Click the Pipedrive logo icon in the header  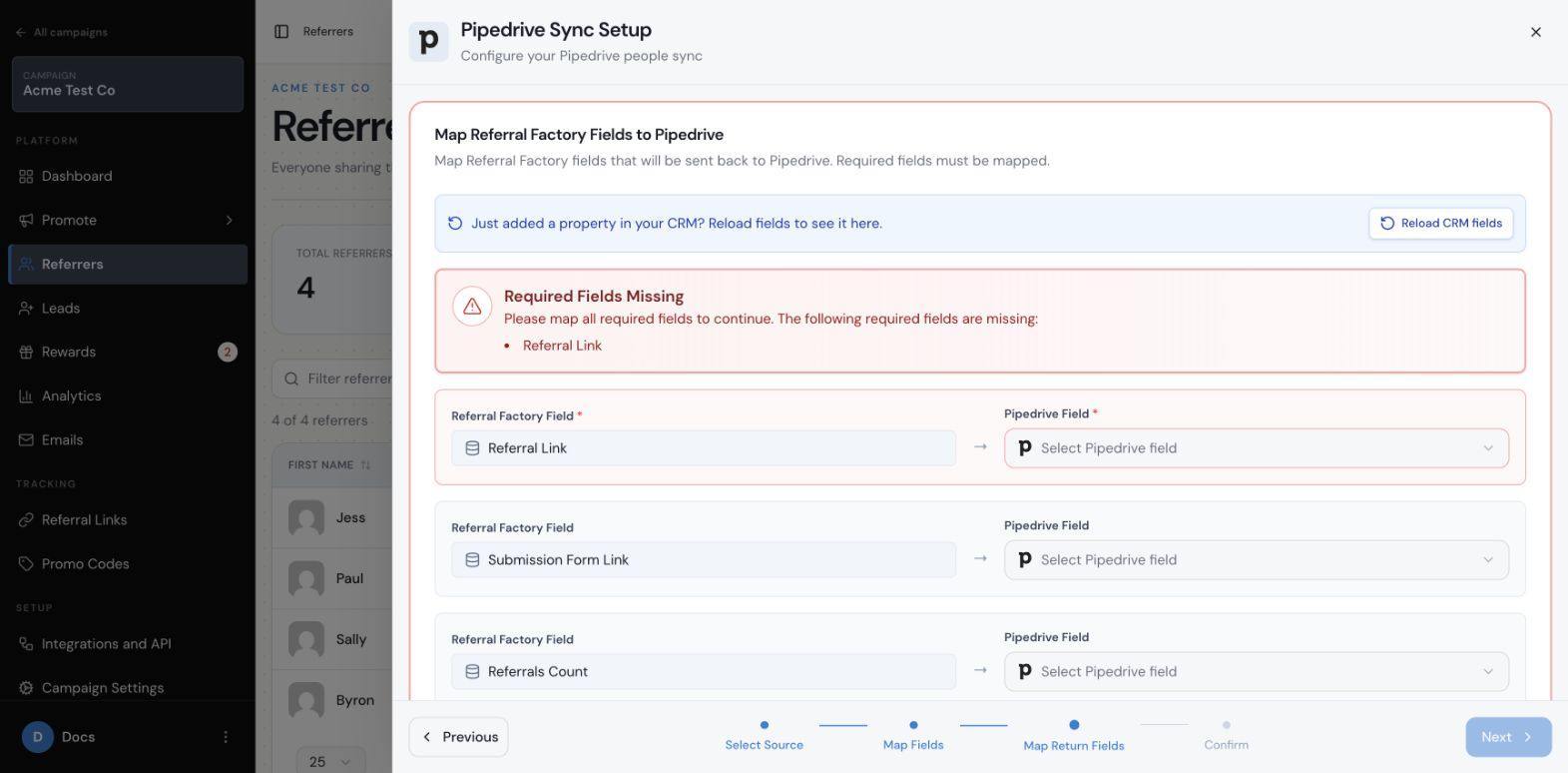(429, 42)
